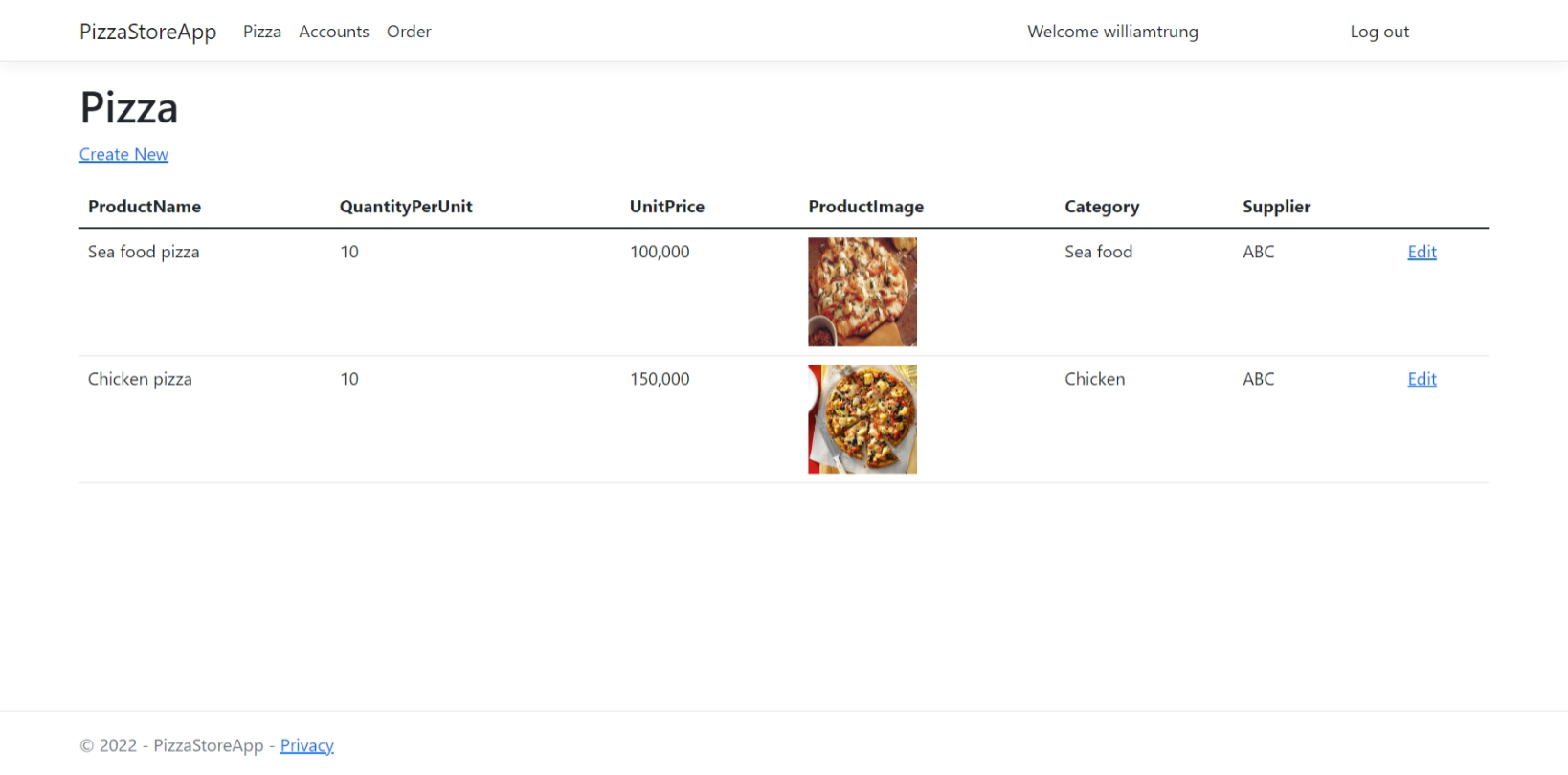1568x775 pixels.
Task: Click Create New to add a pizza
Action: click(x=123, y=154)
